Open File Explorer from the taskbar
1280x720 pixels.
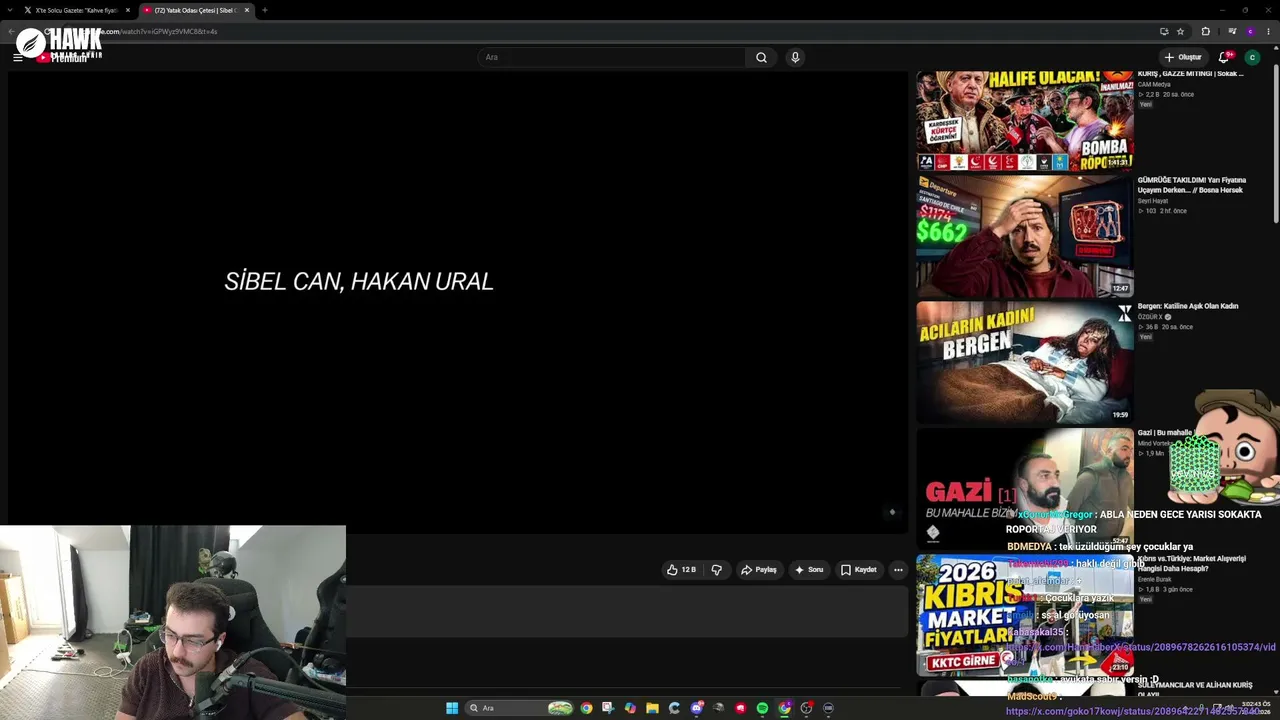point(652,708)
